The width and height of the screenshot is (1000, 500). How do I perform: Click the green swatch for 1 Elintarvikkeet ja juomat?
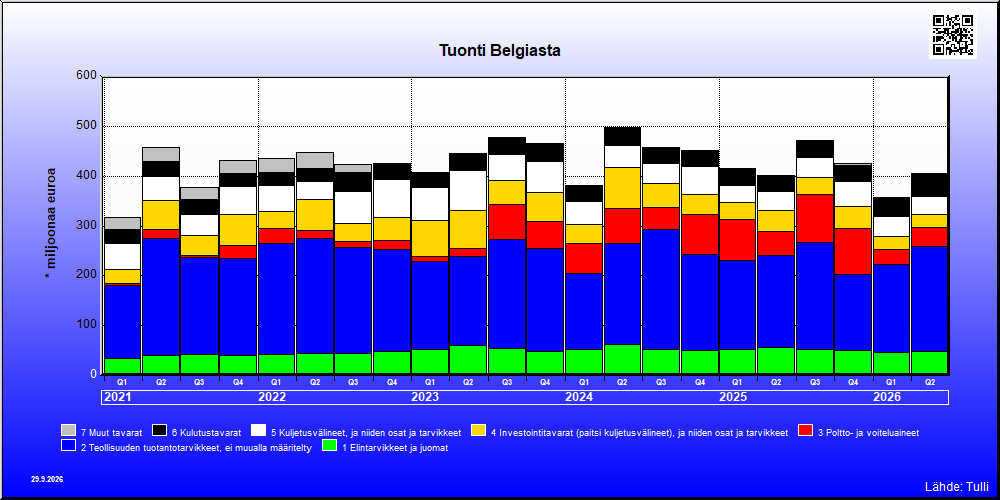coord(329,446)
